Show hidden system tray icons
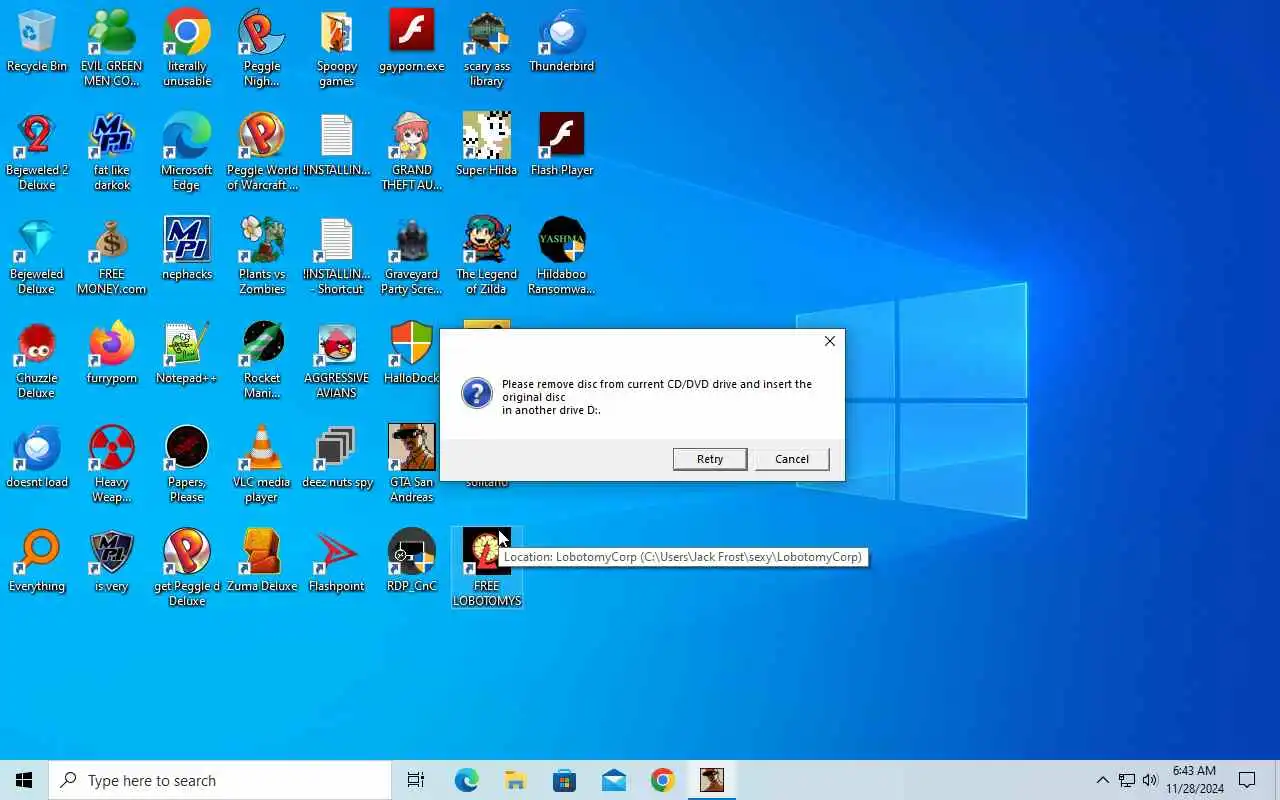Screen dimensions: 1280x800 click(1102, 780)
